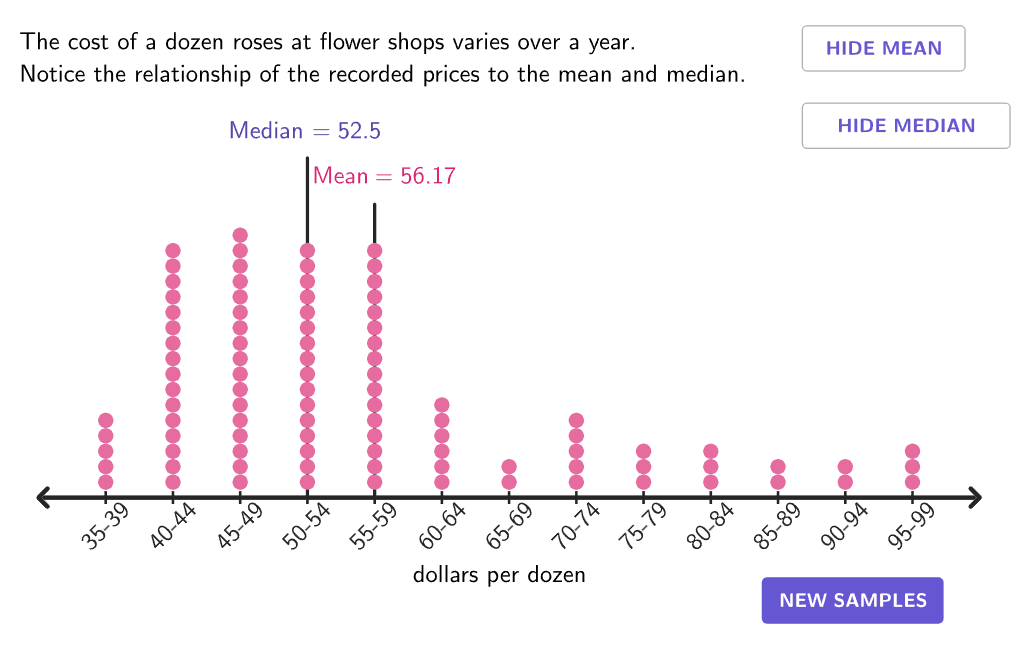
Task: Select the Mean = 56.17 label
Action: tap(384, 176)
